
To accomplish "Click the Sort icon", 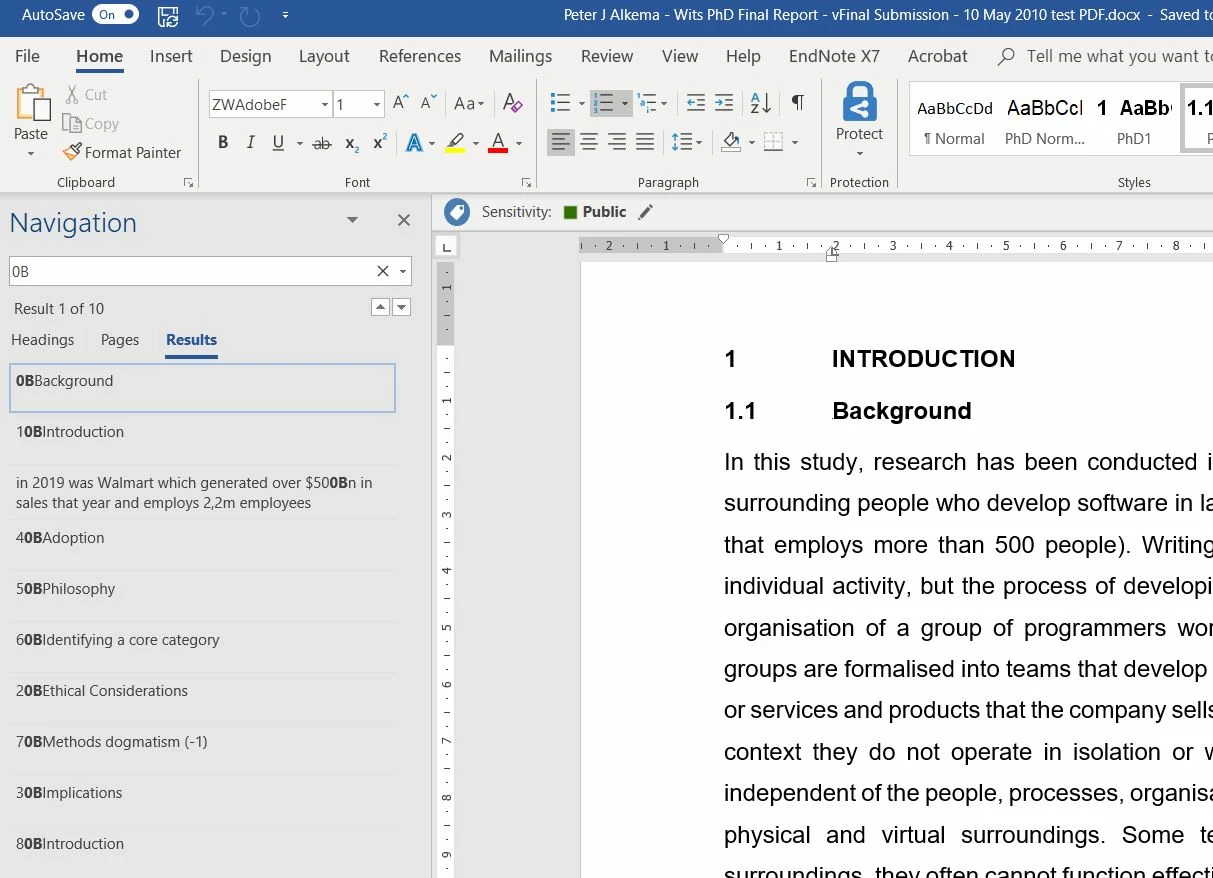I will [760, 103].
